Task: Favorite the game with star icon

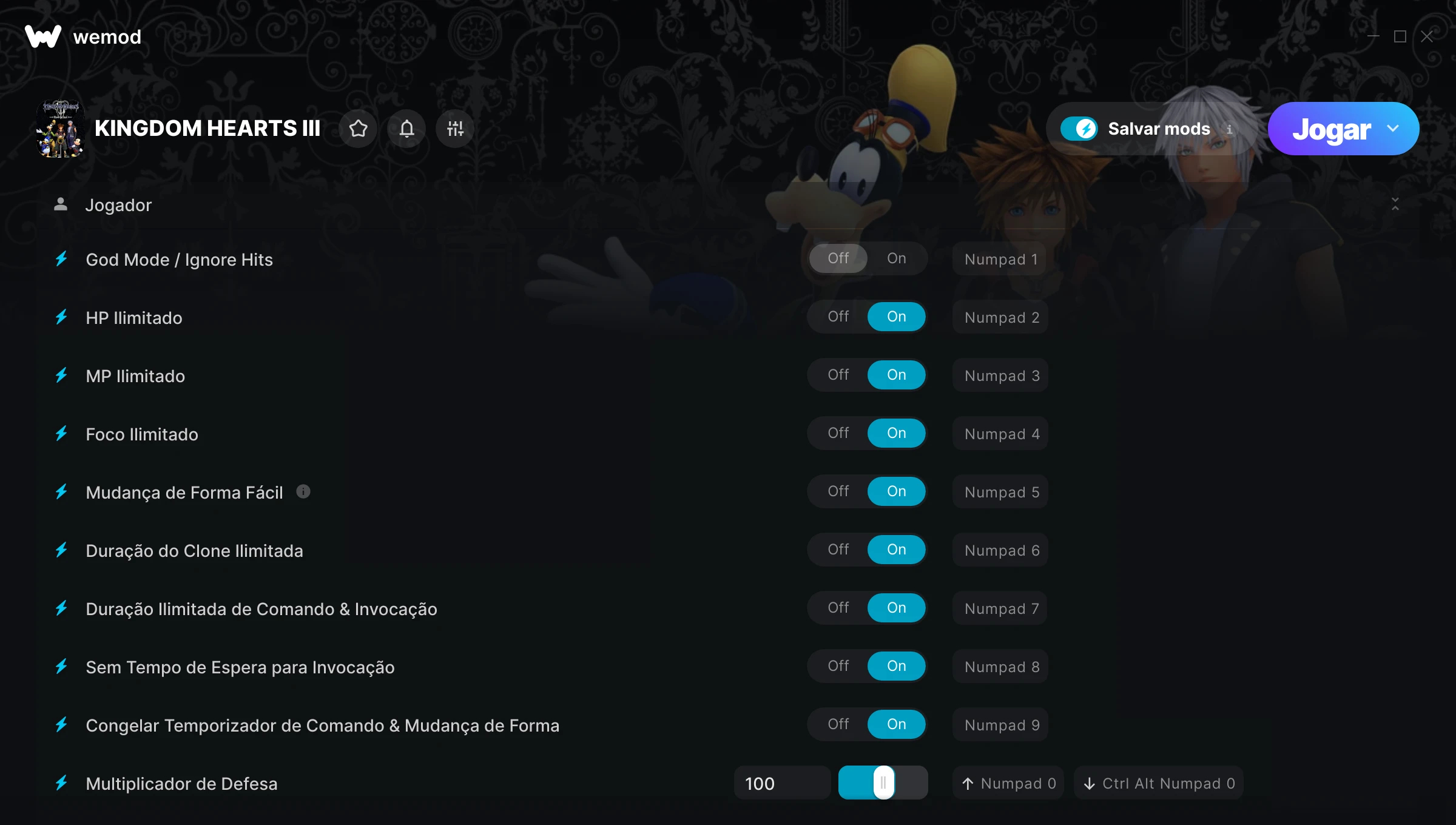Action: point(358,129)
